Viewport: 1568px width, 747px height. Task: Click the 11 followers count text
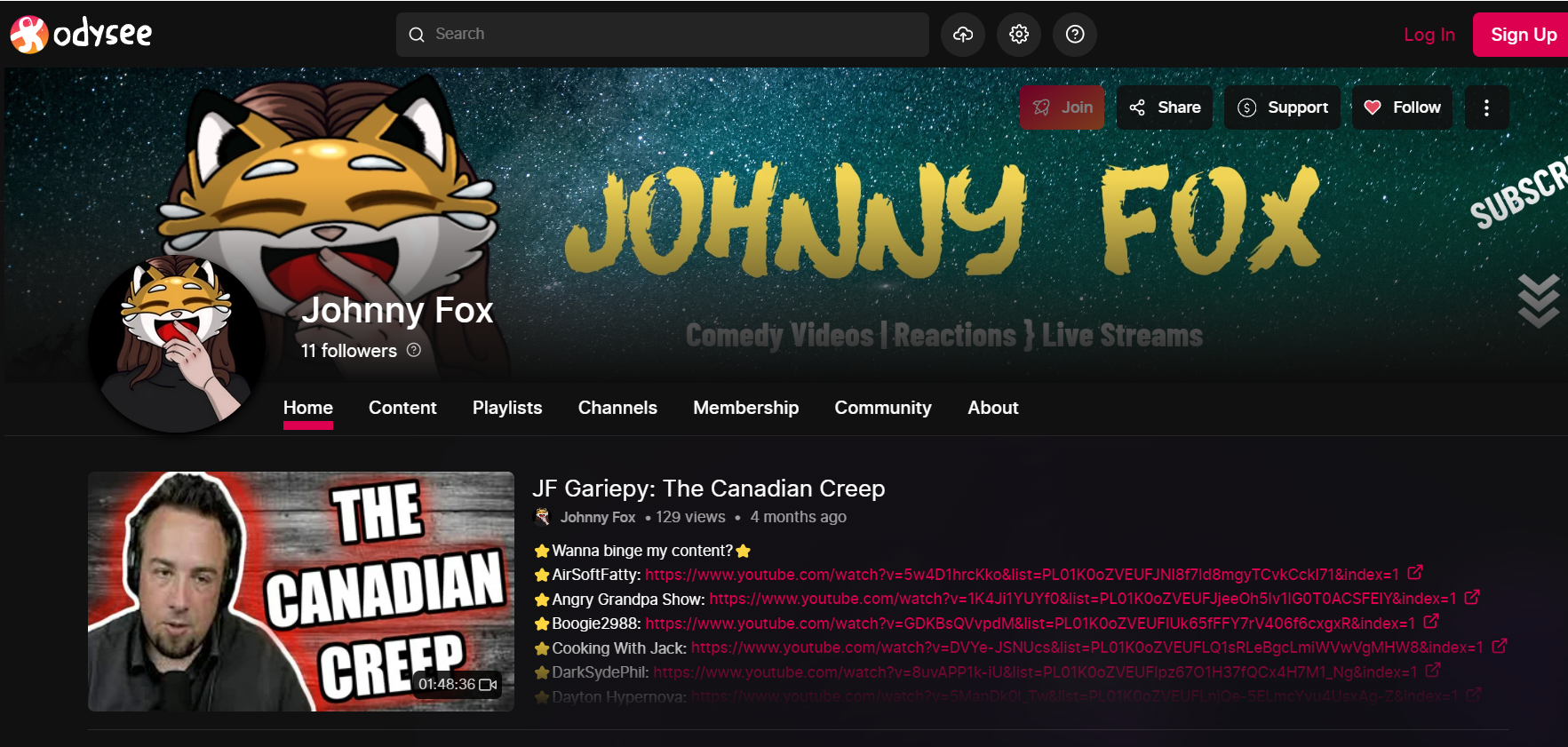pyautogui.click(x=349, y=351)
